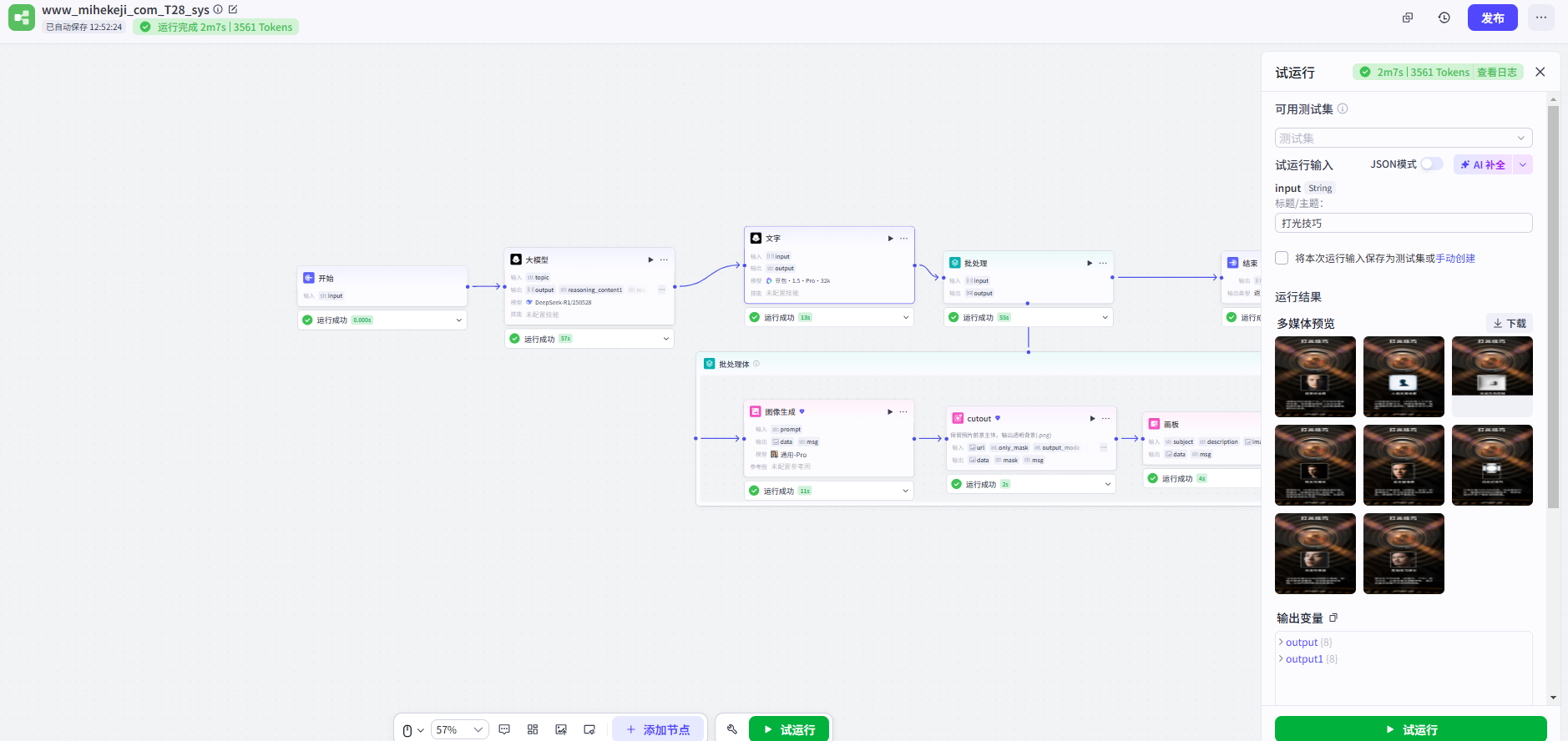Click the edit pencil icon next to the workflow name
1568x741 pixels.
[233, 9]
